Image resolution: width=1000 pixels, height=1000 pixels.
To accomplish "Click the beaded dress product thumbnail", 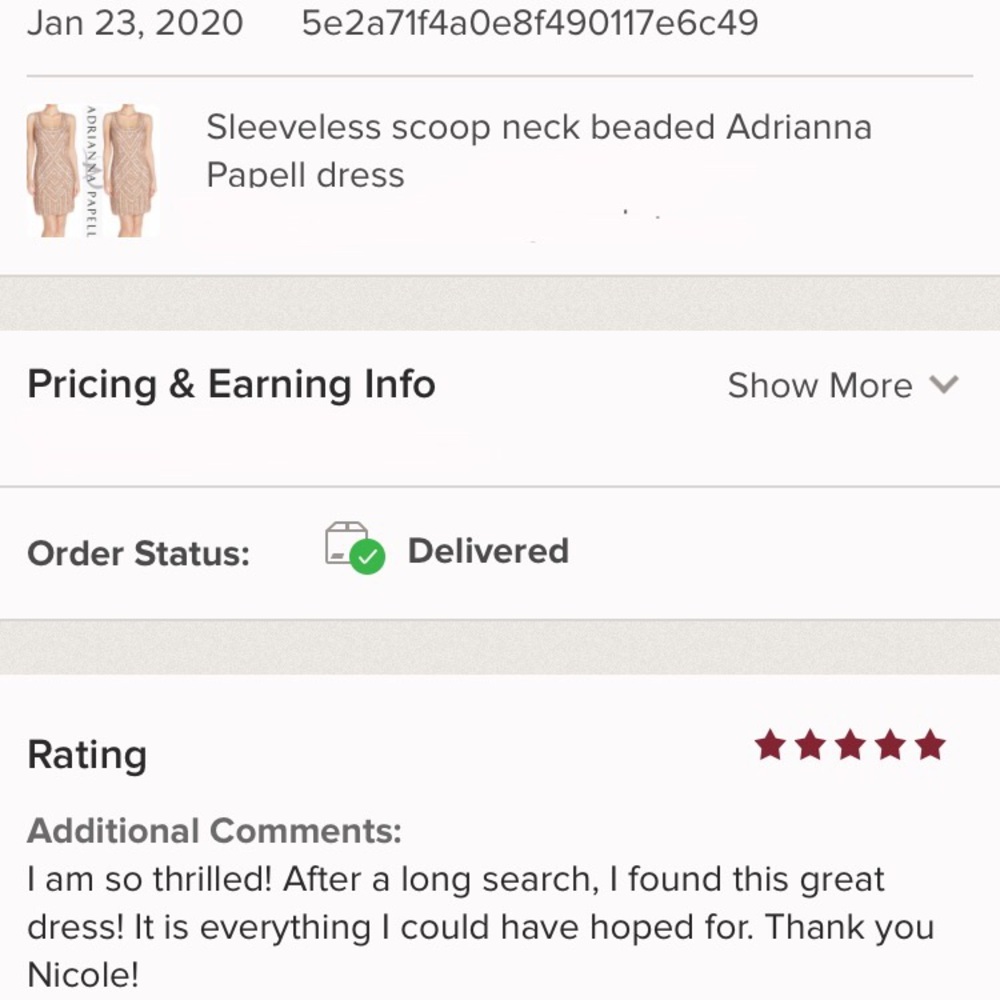I will (x=93, y=168).
